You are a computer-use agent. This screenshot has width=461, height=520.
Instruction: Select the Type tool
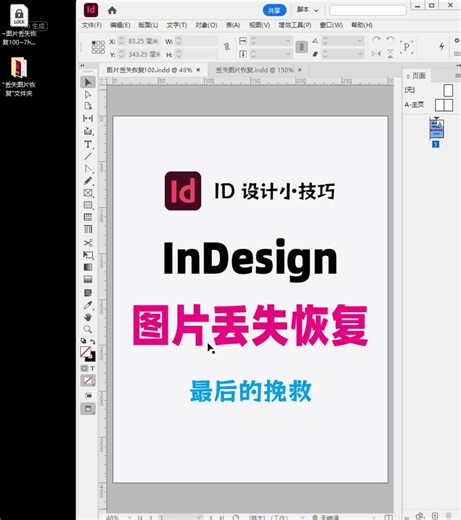[88, 144]
